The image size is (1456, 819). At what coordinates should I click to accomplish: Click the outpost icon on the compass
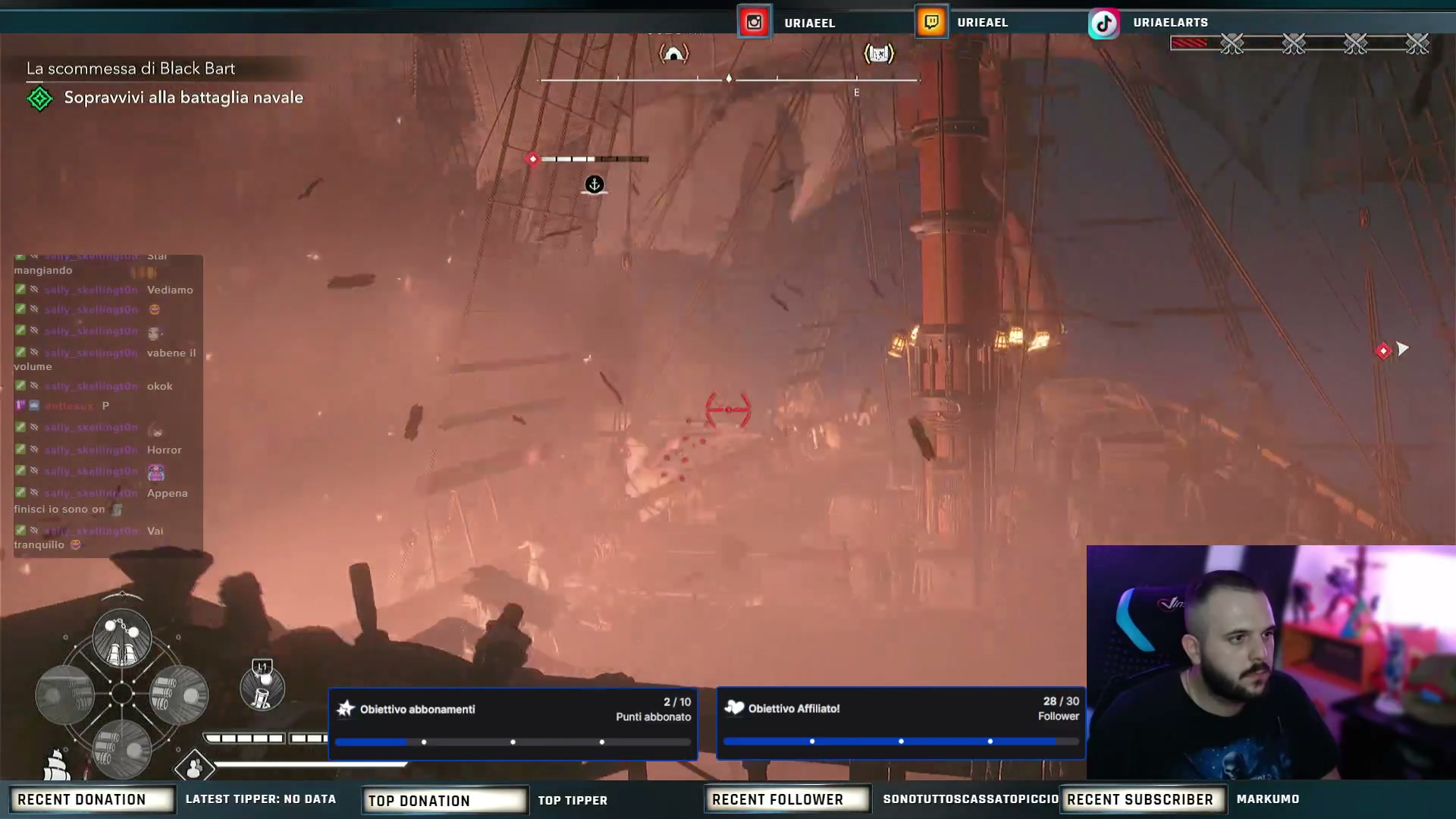pyautogui.click(x=673, y=54)
